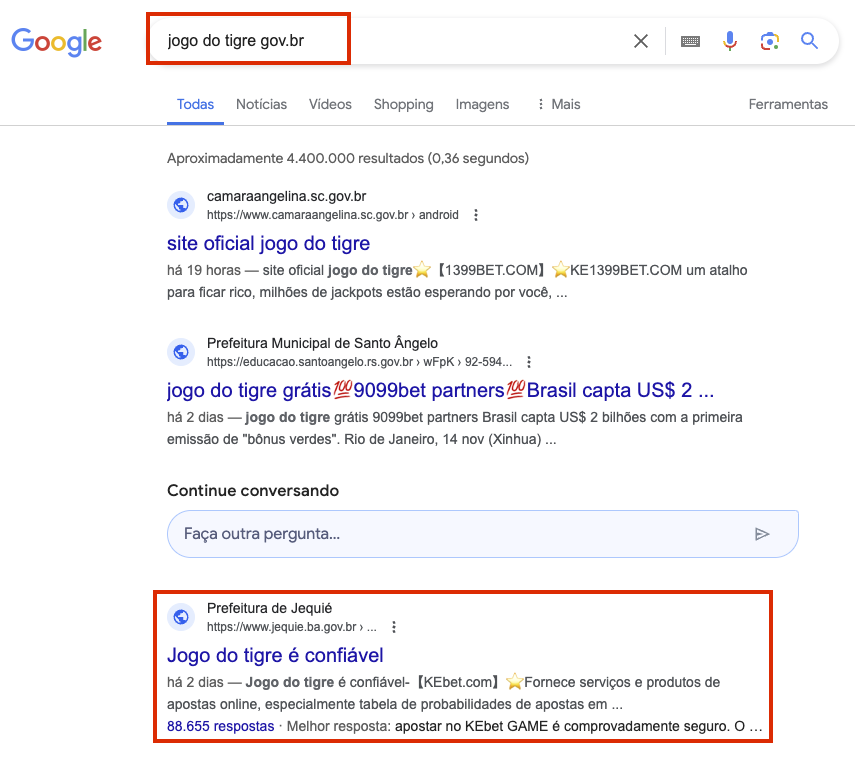Click the site name 'camaraangelina.sc.gov.br'
The height and width of the screenshot is (757, 855).
286,196
